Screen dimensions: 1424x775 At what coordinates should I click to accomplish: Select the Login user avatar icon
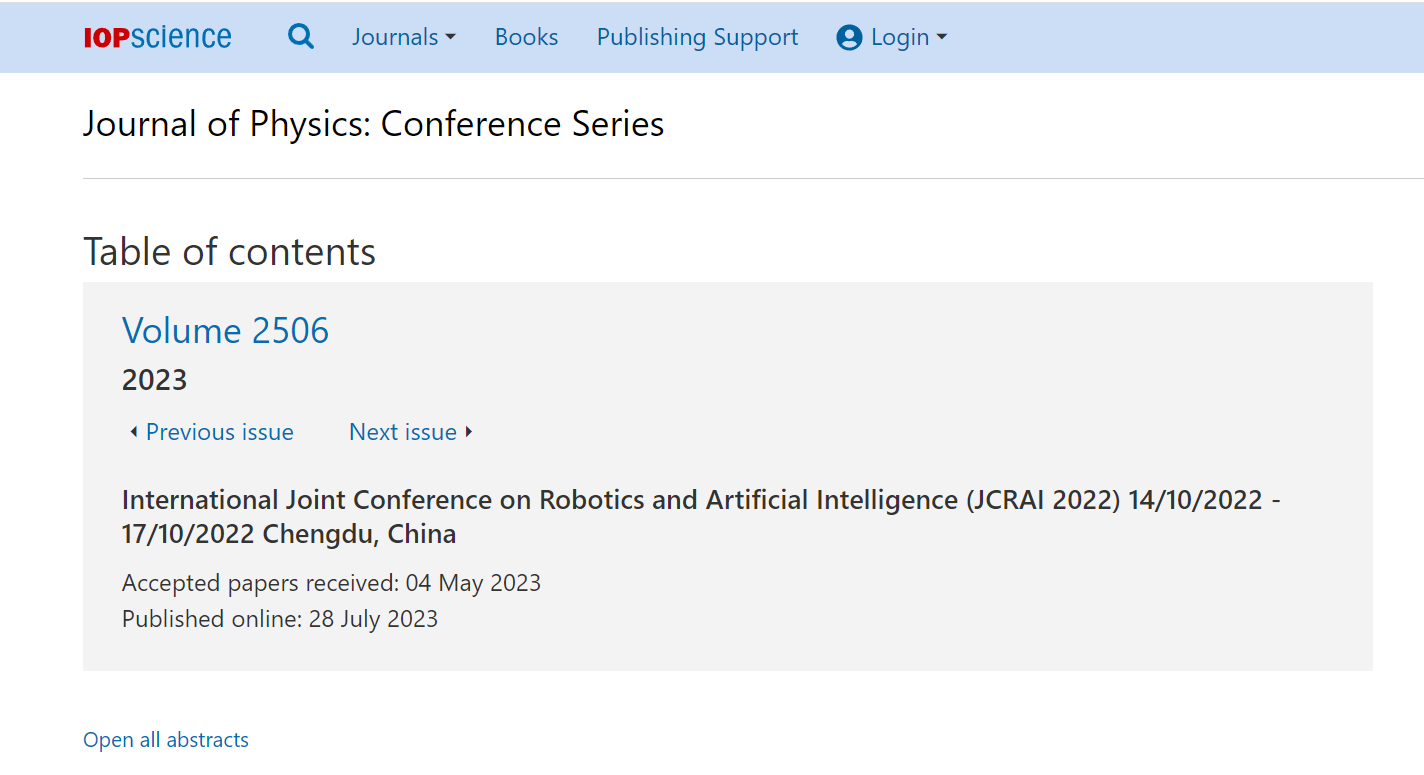[849, 38]
